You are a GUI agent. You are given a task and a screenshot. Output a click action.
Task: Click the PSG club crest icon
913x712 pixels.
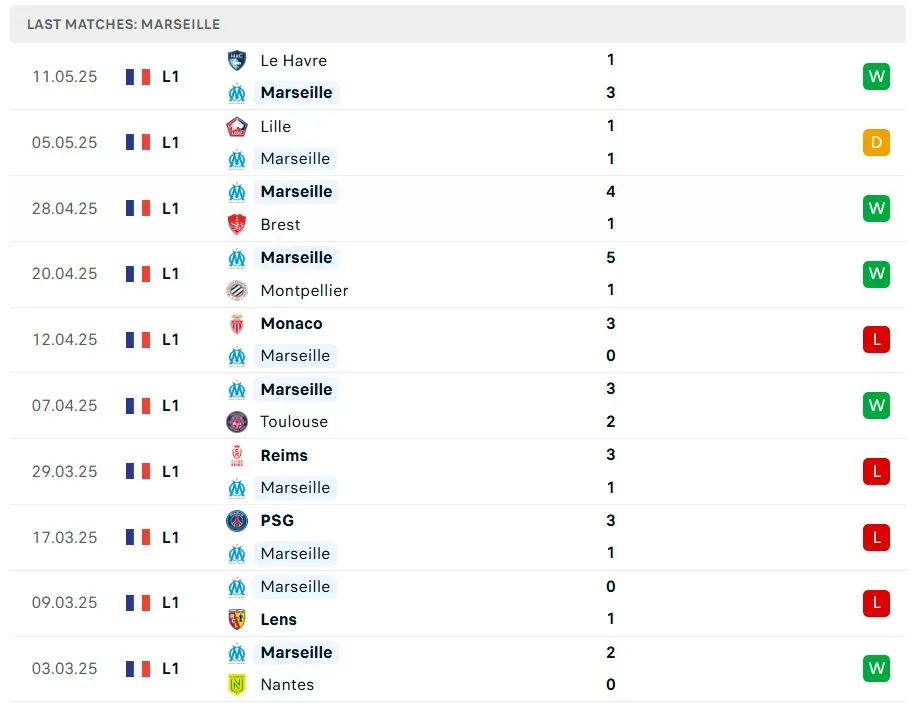tap(237, 520)
